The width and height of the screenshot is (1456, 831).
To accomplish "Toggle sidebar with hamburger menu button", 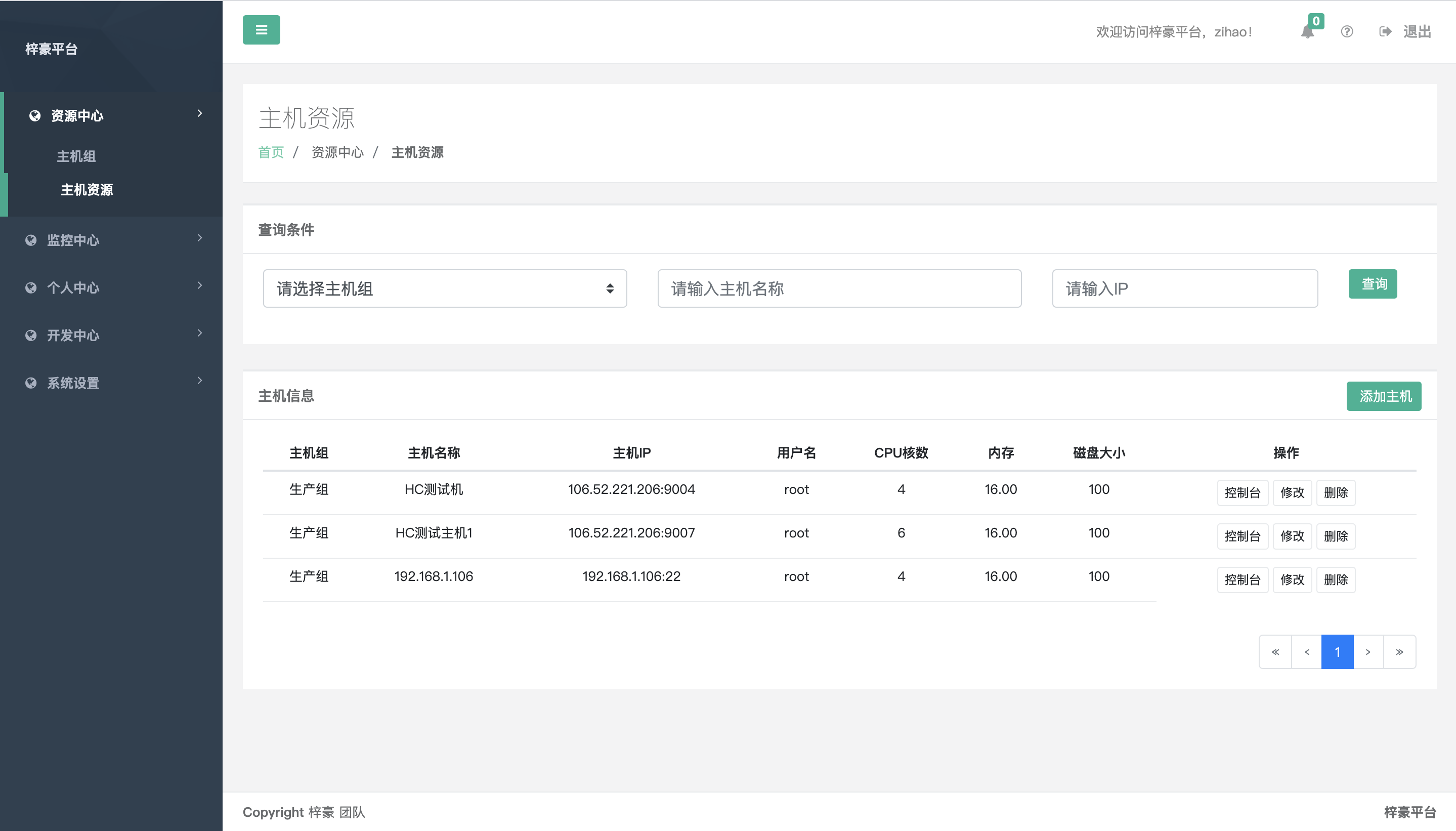I will click(x=262, y=30).
